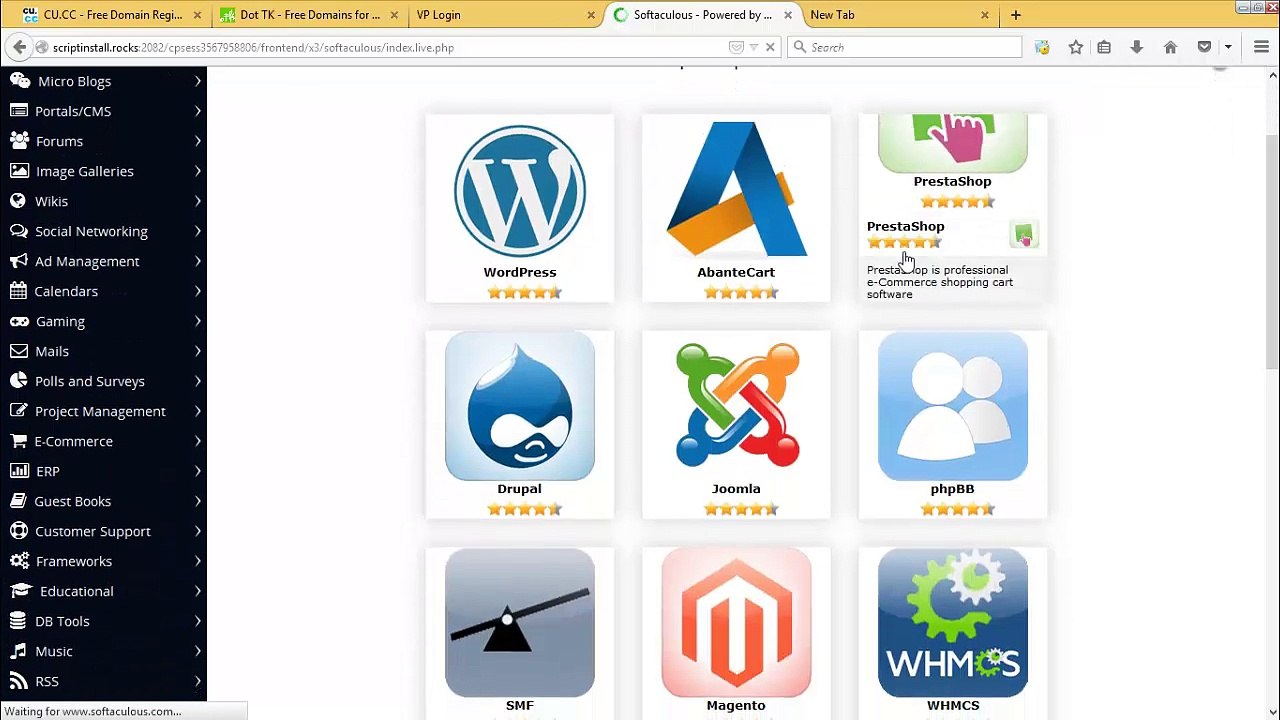Open the Drupal script icon
This screenshot has width=1280, height=720.
[x=520, y=407]
